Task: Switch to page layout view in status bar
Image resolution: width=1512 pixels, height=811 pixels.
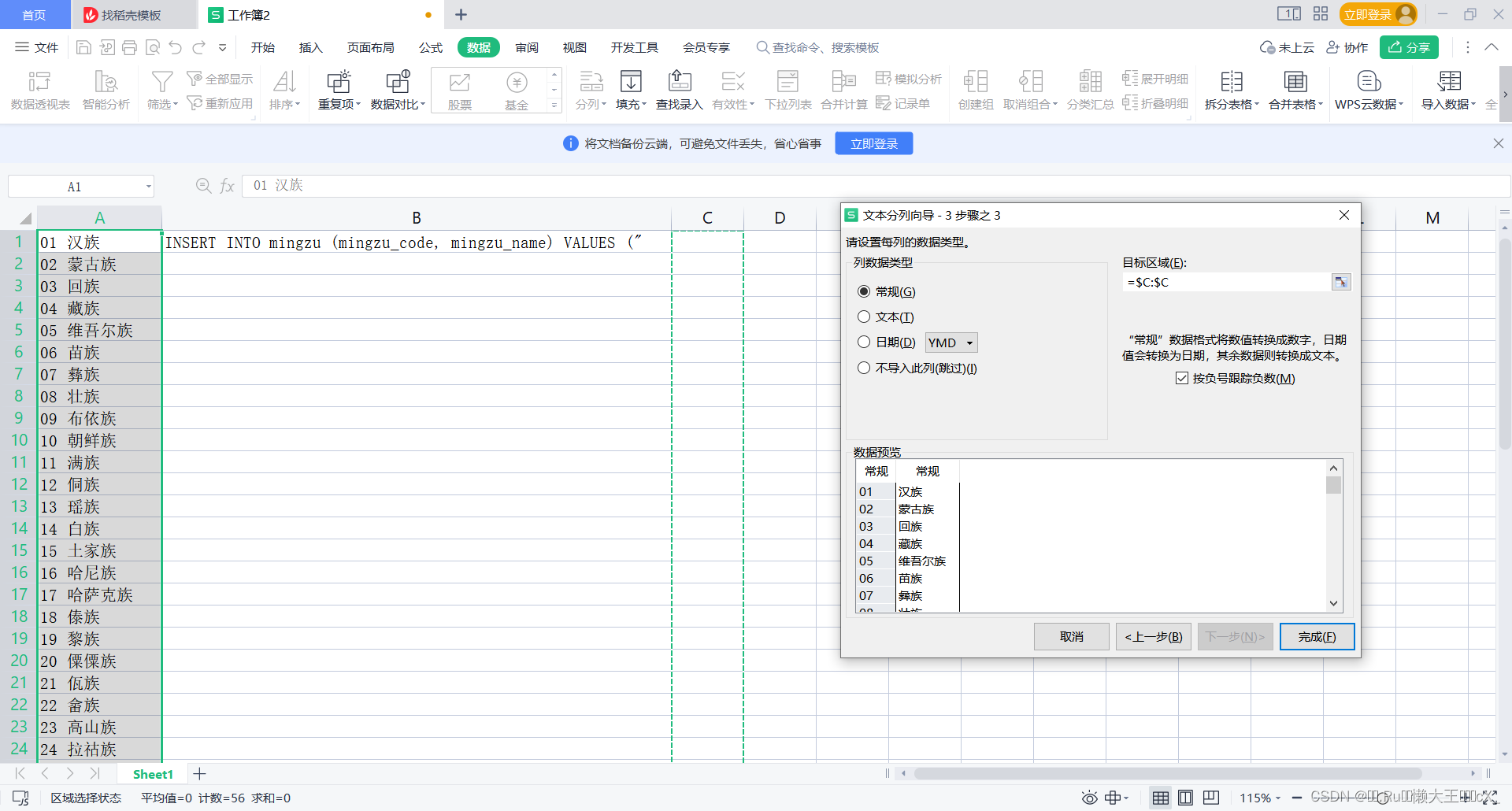Action: tap(1185, 798)
